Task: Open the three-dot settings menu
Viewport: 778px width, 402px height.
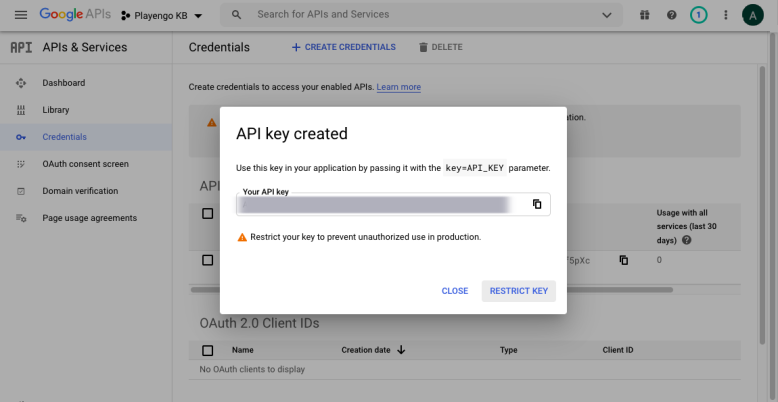Action: point(725,15)
